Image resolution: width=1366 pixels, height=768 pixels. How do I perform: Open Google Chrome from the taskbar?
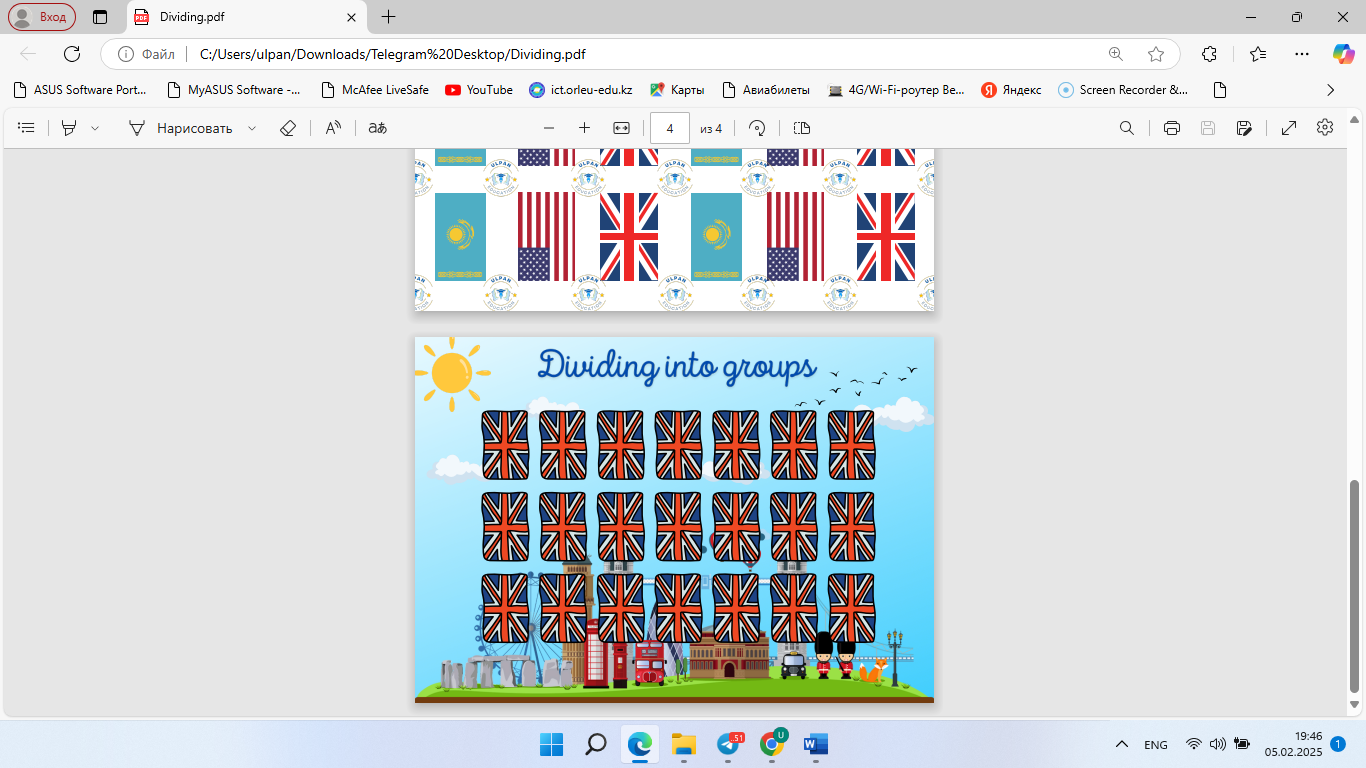click(x=772, y=744)
